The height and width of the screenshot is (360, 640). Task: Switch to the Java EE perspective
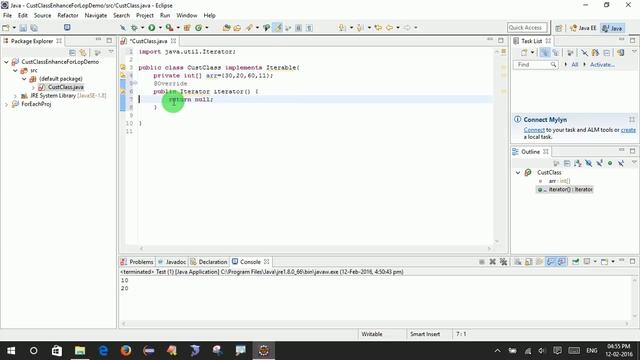tap(583, 28)
